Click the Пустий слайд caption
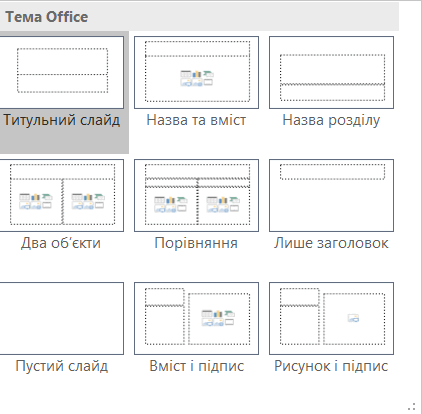Image resolution: width=422 pixels, height=414 pixels. point(62,366)
